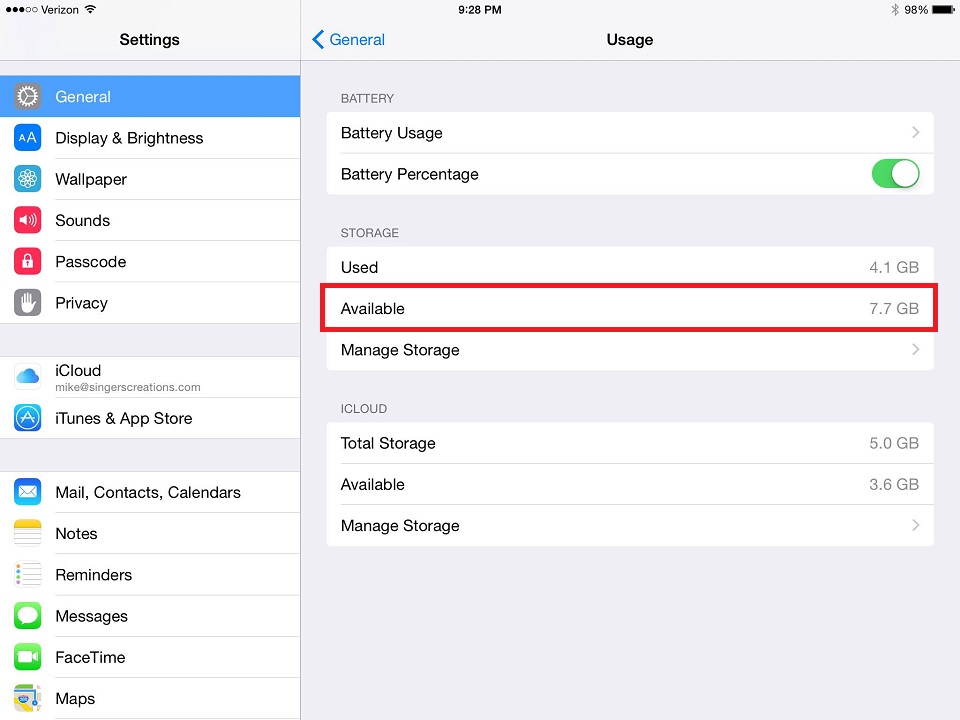
Task: Tap the Wallpaper flower icon
Action: tap(28, 179)
